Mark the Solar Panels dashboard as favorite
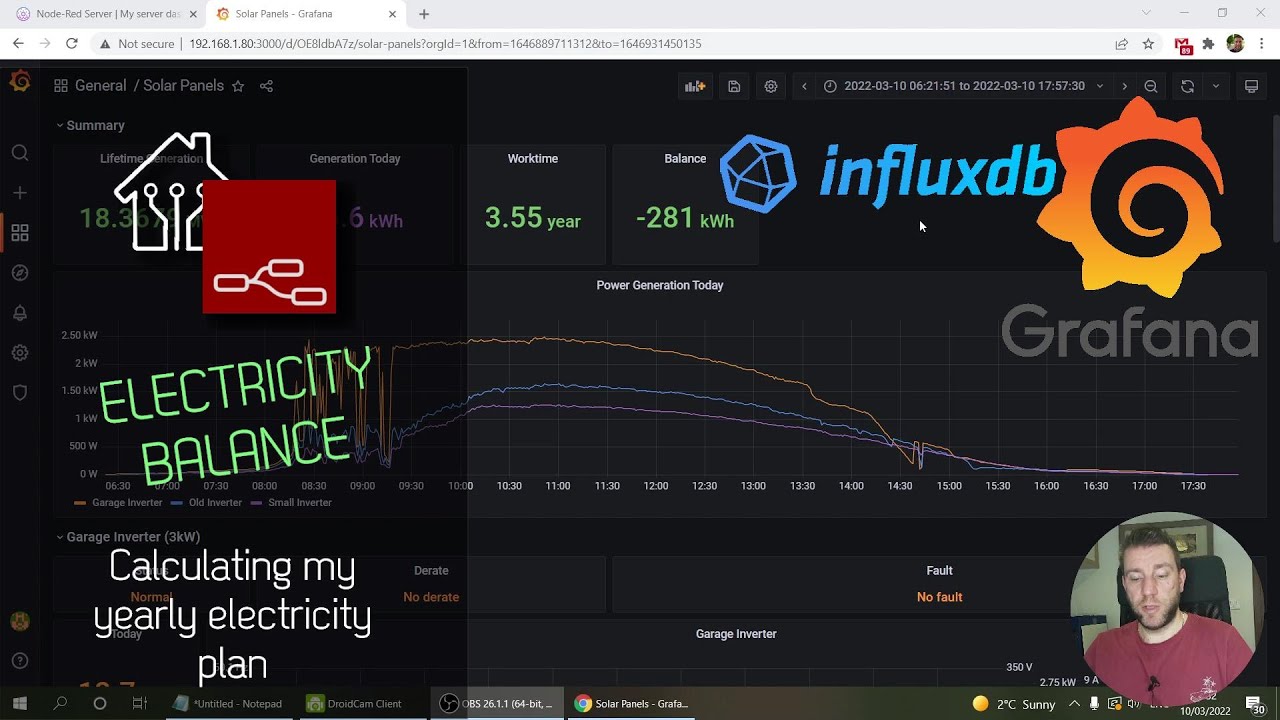 [x=238, y=86]
